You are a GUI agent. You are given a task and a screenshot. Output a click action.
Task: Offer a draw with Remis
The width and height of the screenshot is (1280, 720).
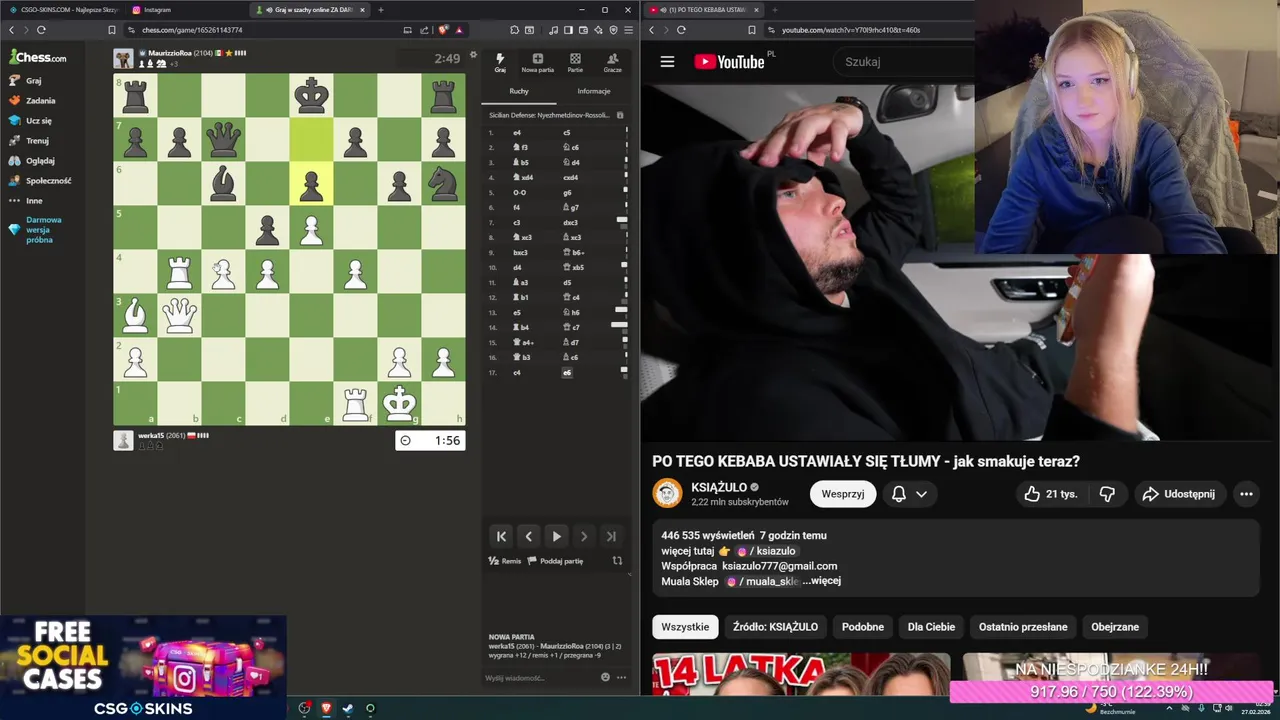pos(505,561)
